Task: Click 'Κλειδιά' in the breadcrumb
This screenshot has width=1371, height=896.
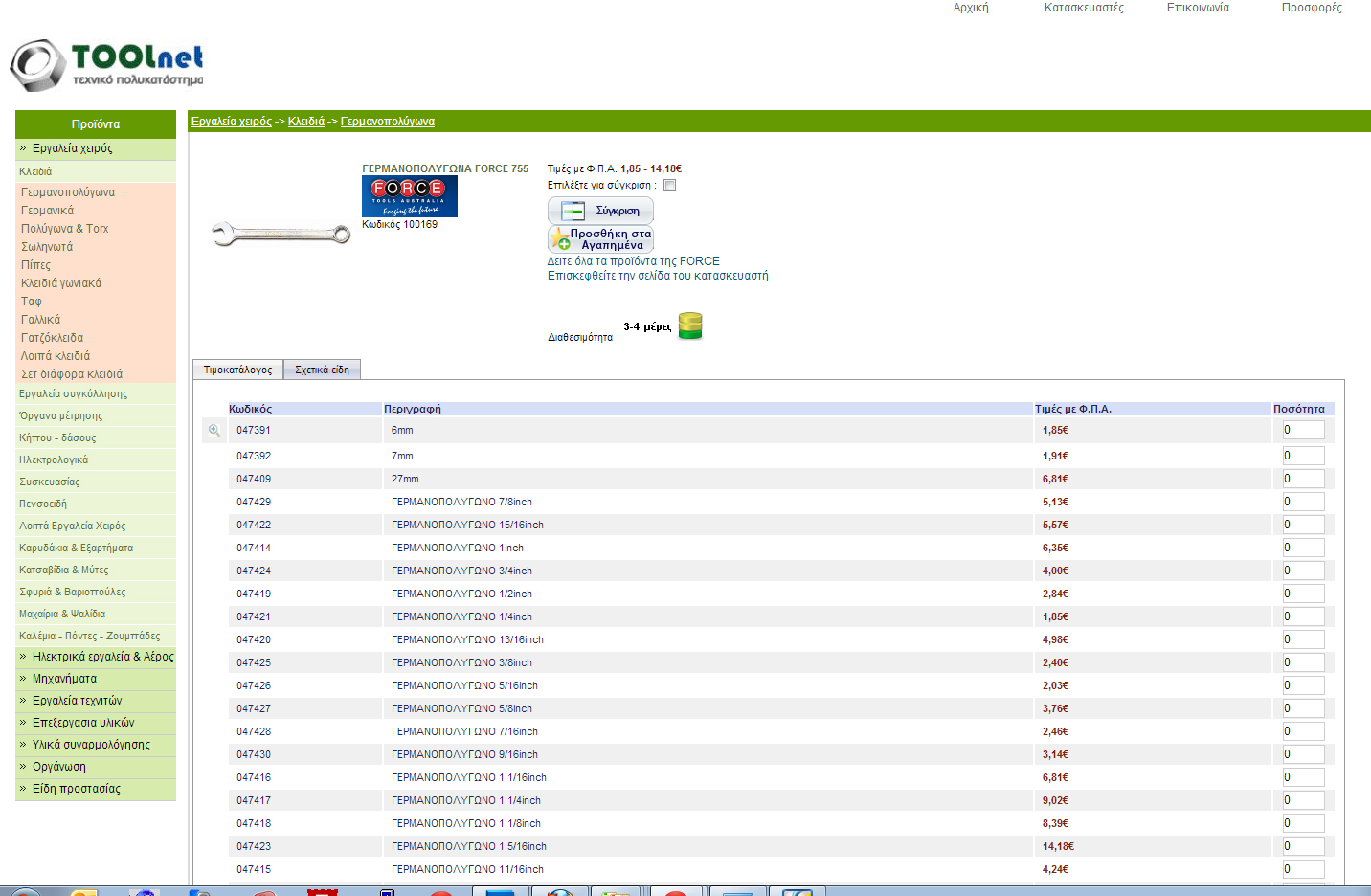Action: pos(306,122)
